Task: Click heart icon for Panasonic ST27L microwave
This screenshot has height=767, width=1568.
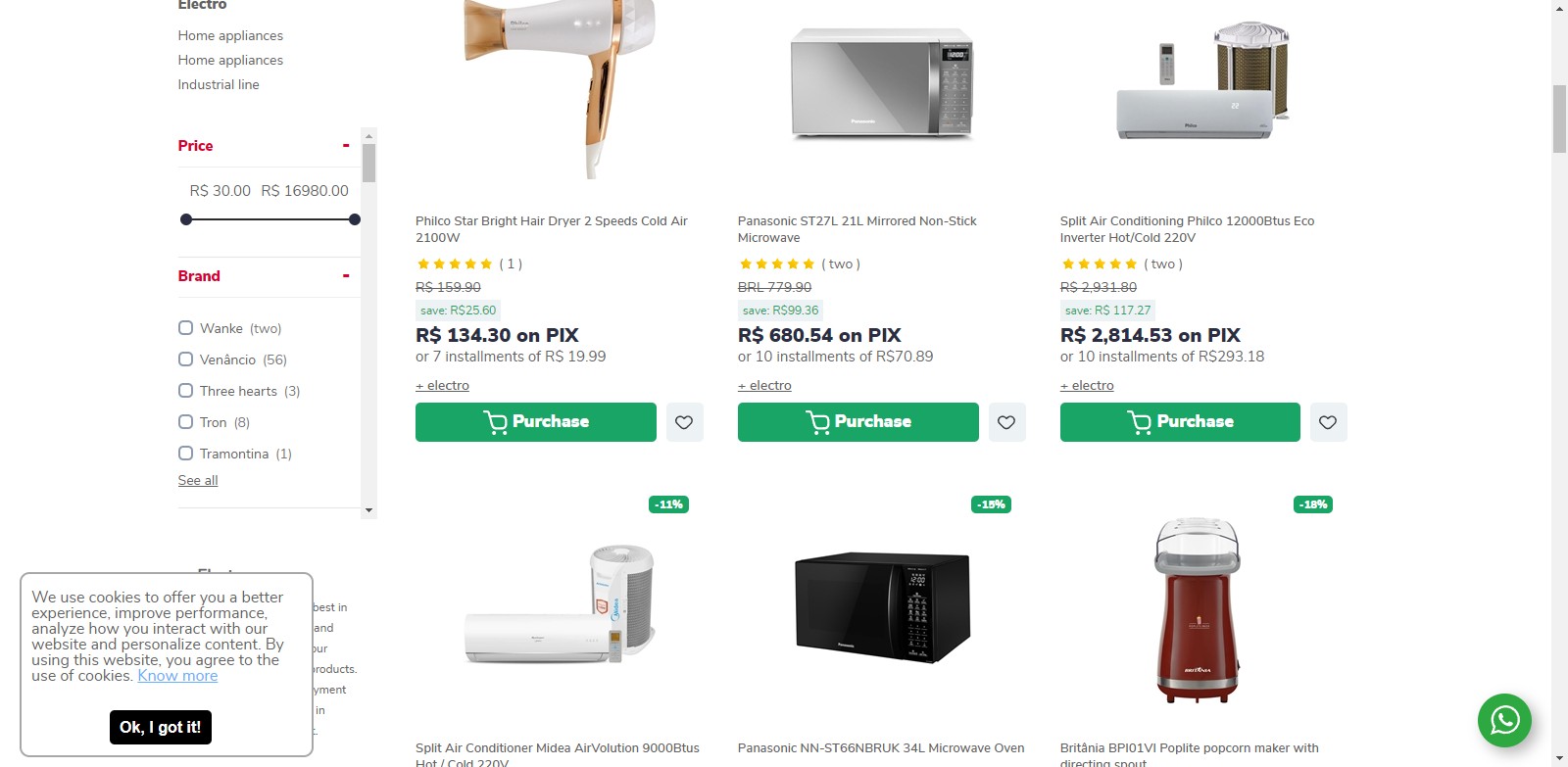Action: [1006, 422]
